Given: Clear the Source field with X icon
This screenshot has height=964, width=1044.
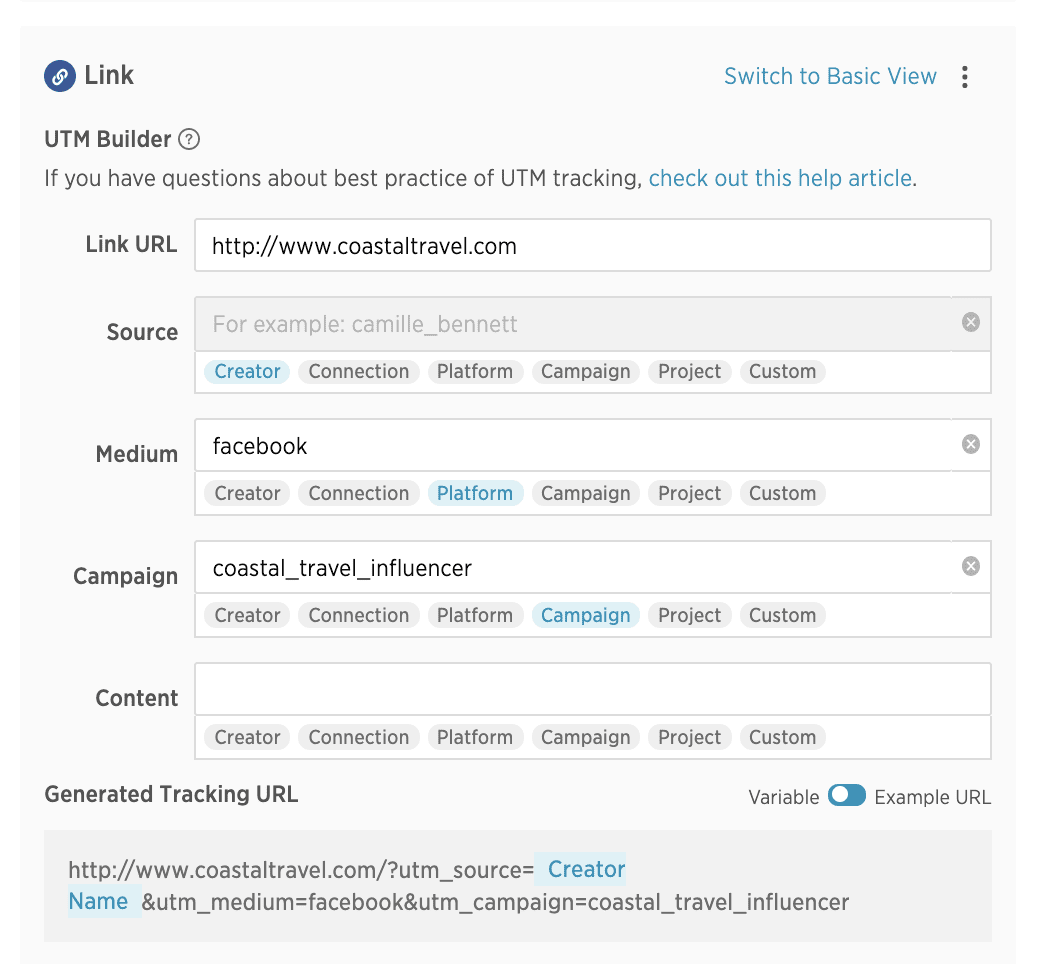Looking at the screenshot, I should point(971,323).
